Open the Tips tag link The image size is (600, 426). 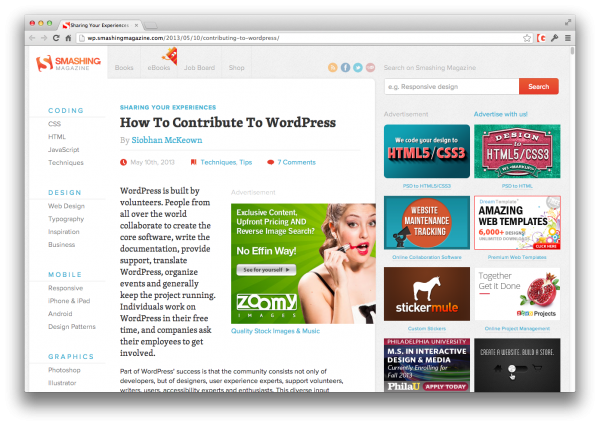246,162
